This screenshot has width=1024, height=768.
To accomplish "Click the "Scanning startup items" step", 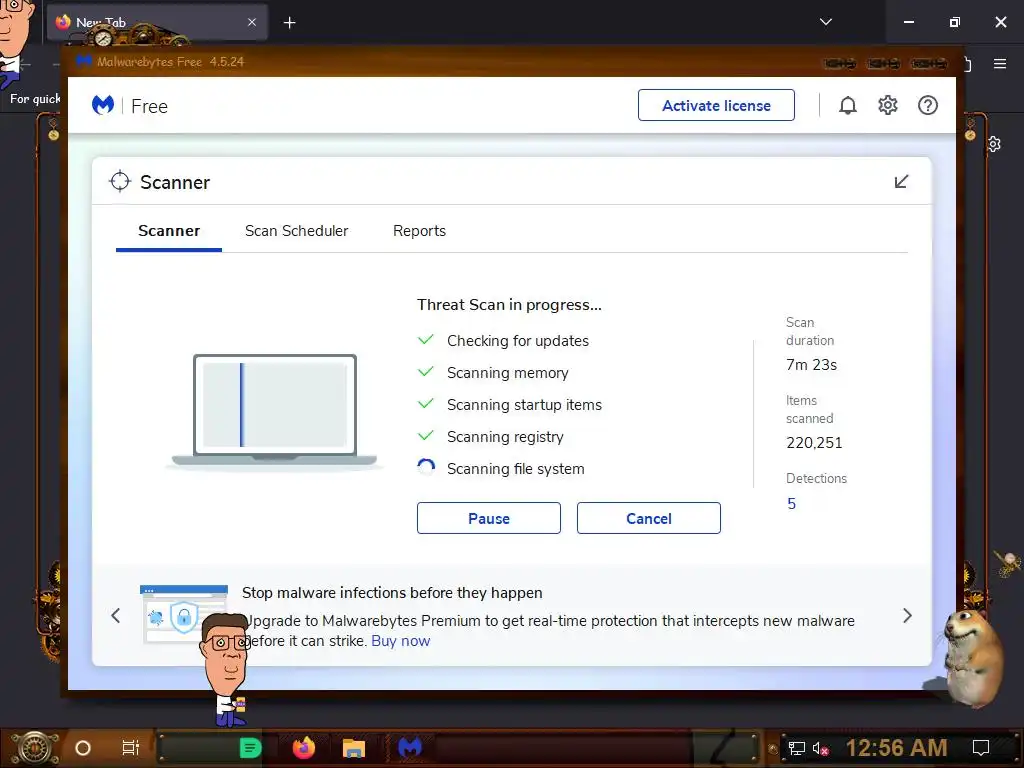I will pos(524,405).
